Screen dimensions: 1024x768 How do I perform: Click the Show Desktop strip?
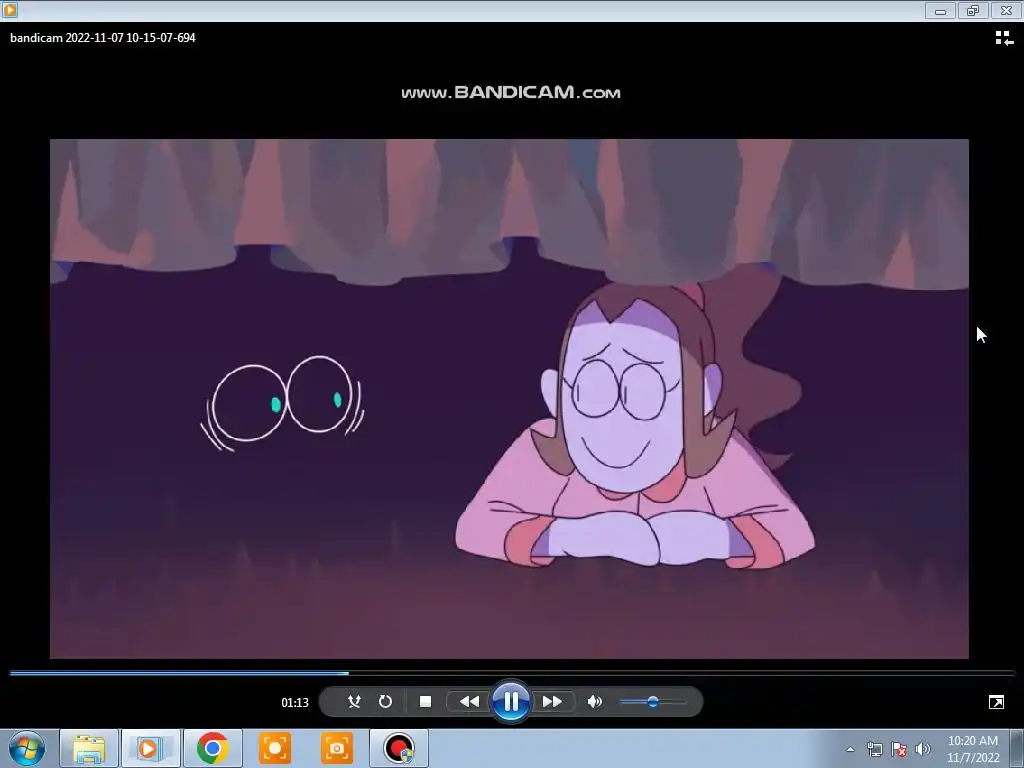(x=1017, y=748)
